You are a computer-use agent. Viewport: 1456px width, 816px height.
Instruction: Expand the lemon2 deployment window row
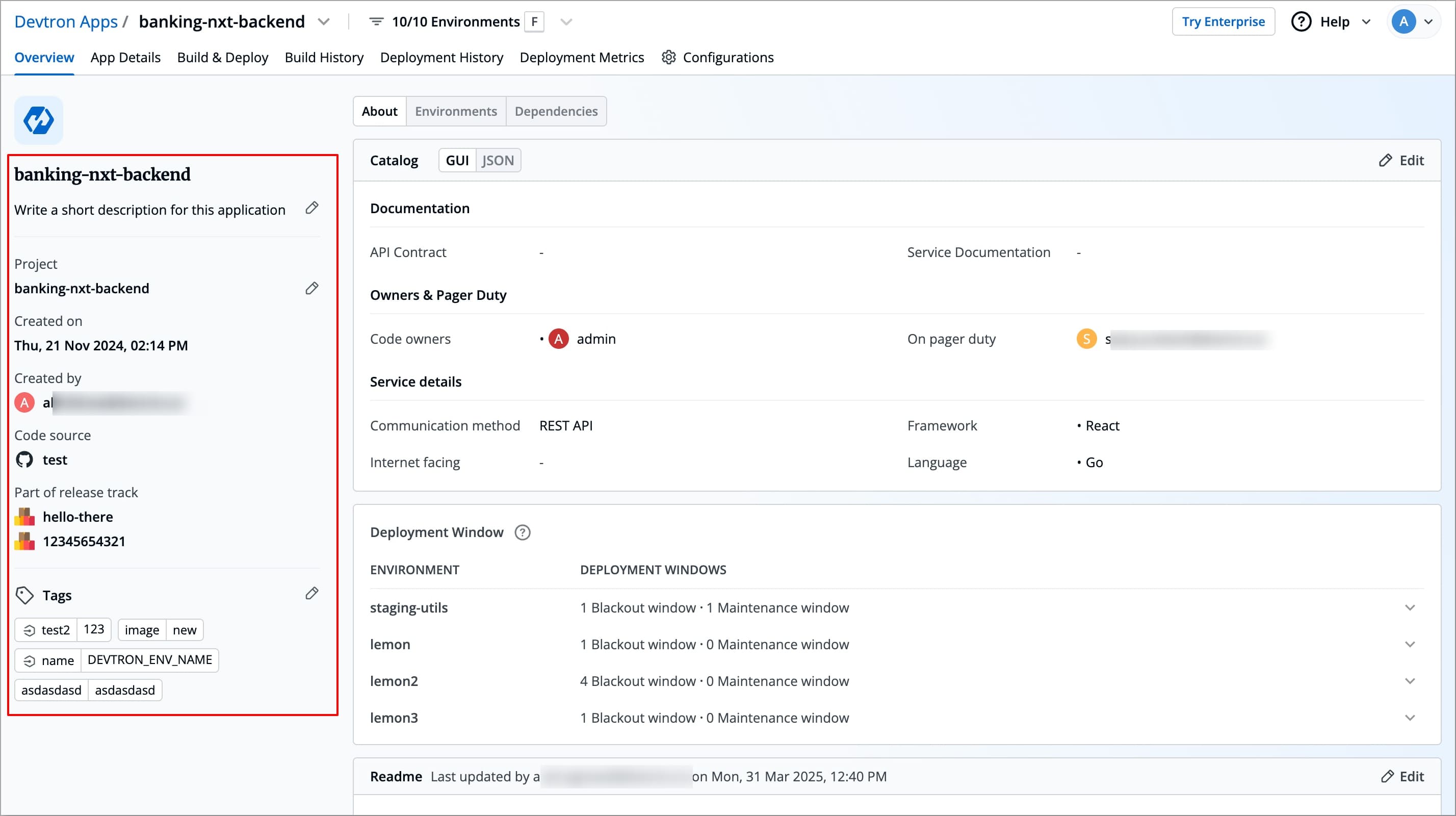coord(1410,681)
